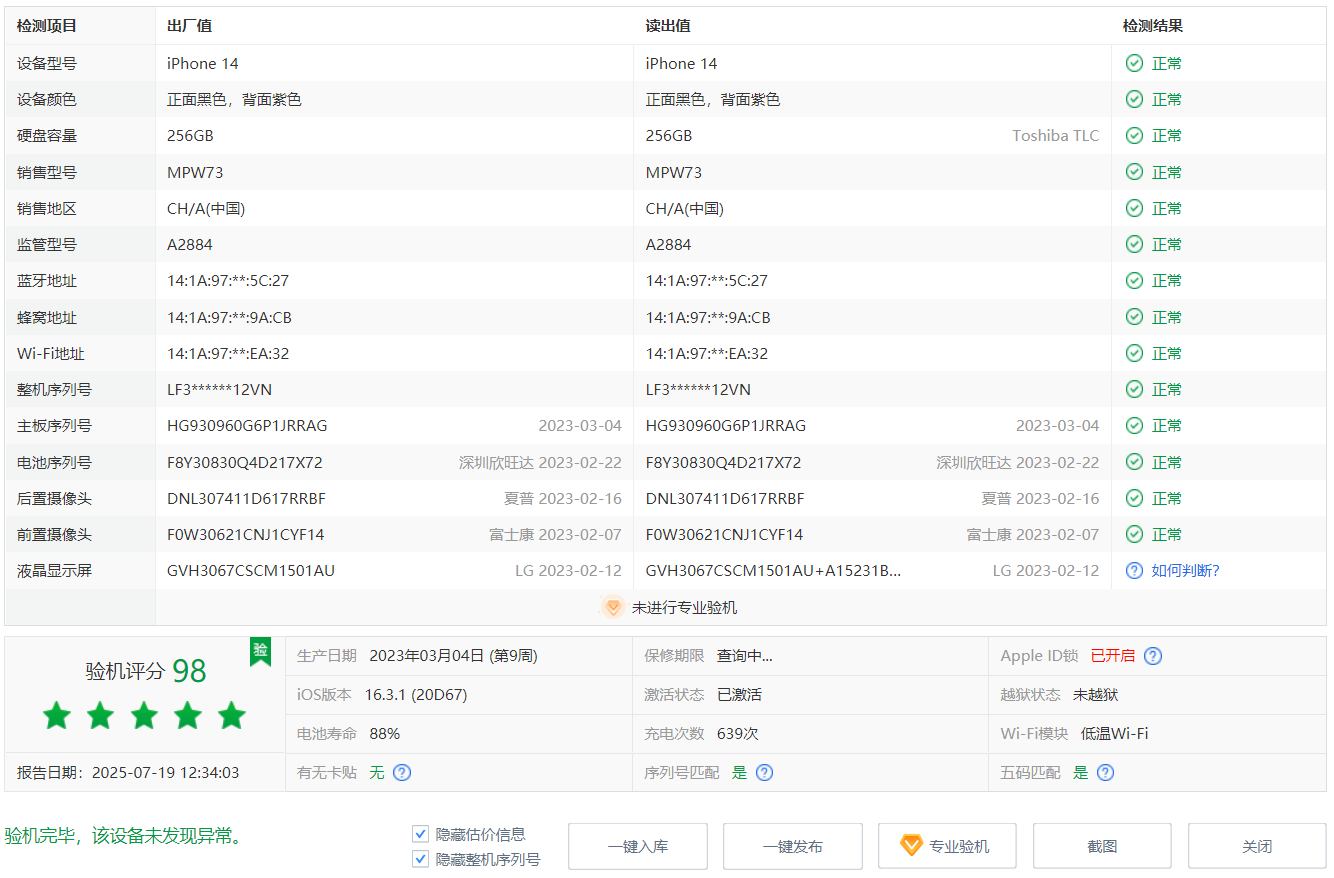
Task: Click 验机完毕，该设备未发现异常 status message
Action: 123,836
